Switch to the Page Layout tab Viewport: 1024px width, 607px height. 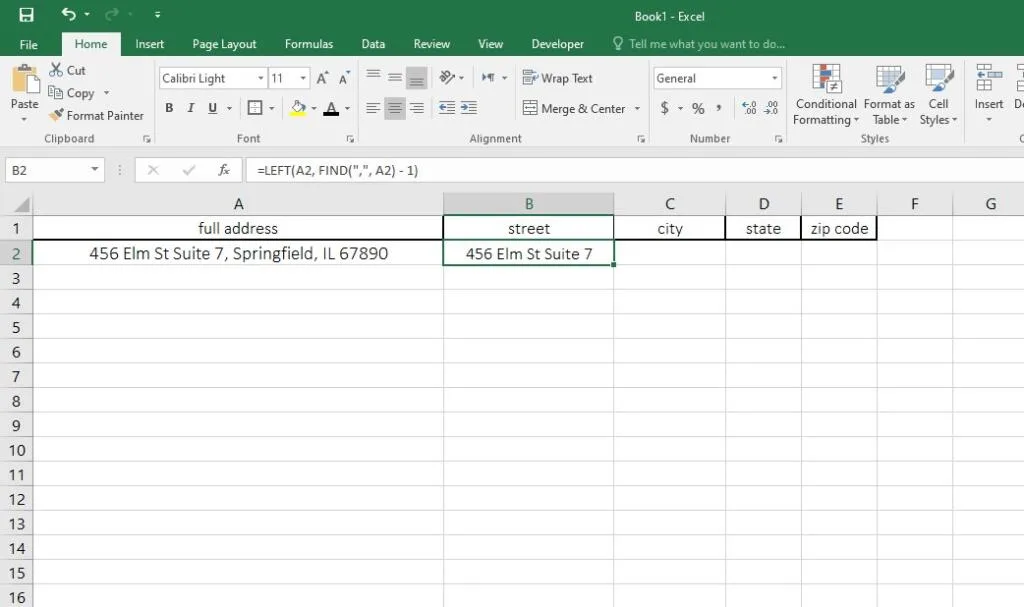click(x=224, y=44)
